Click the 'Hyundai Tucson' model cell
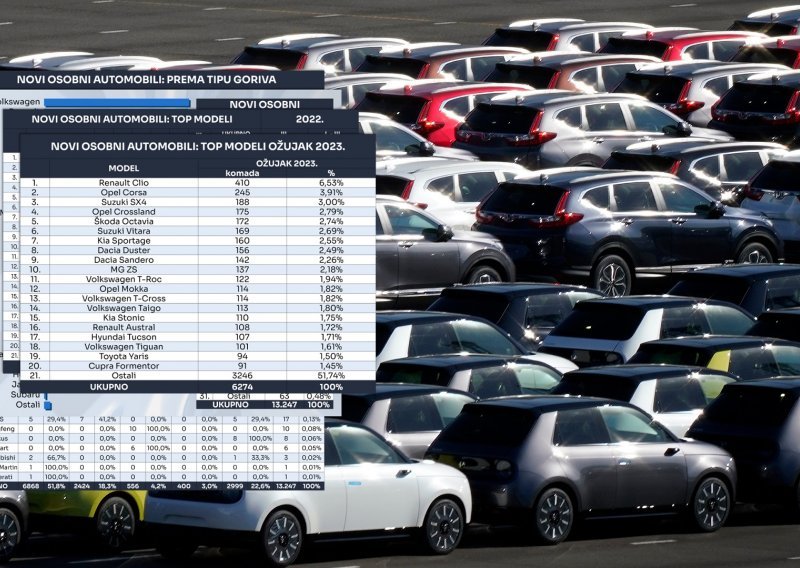This screenshot has height=568, width=800. [123, 337]
